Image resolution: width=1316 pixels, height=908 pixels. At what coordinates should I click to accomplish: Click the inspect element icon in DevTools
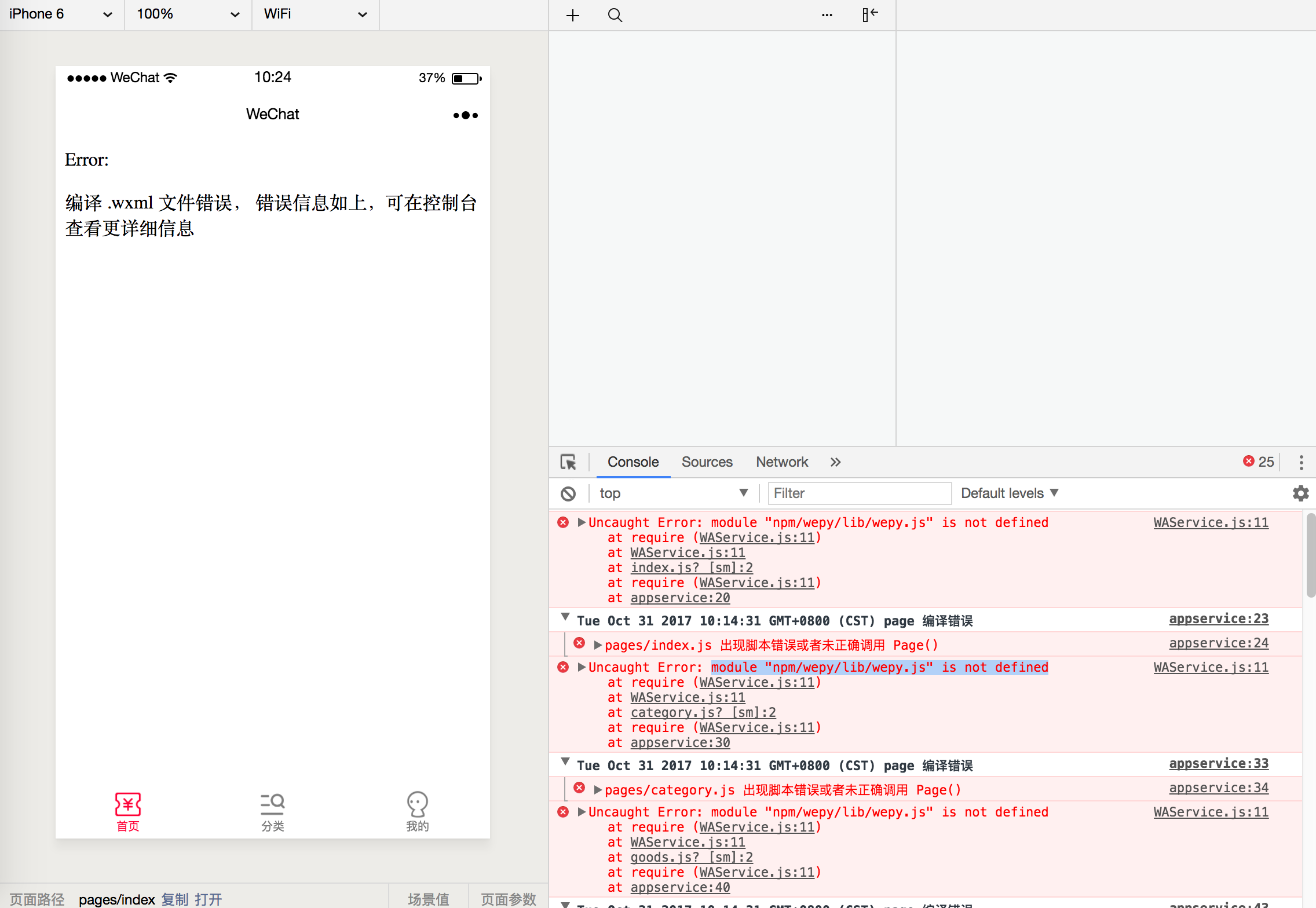(569, 462)
